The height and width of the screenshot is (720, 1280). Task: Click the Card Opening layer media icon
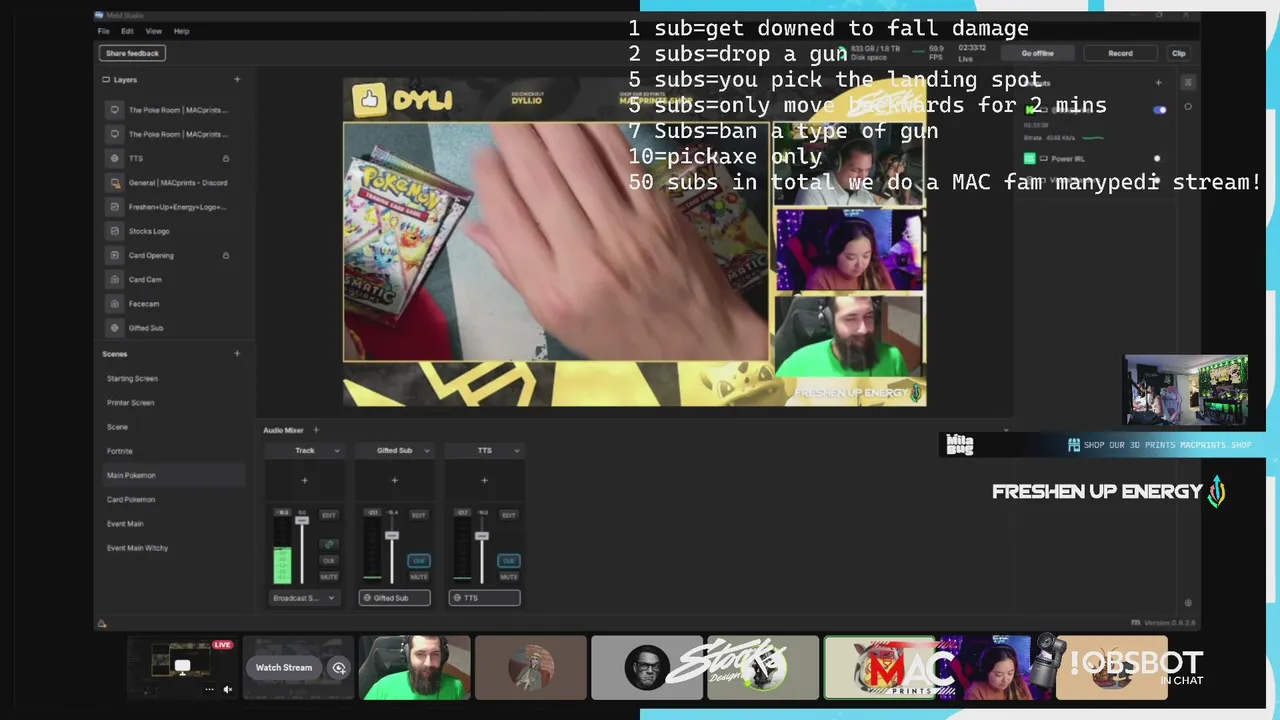pos(115,255)
